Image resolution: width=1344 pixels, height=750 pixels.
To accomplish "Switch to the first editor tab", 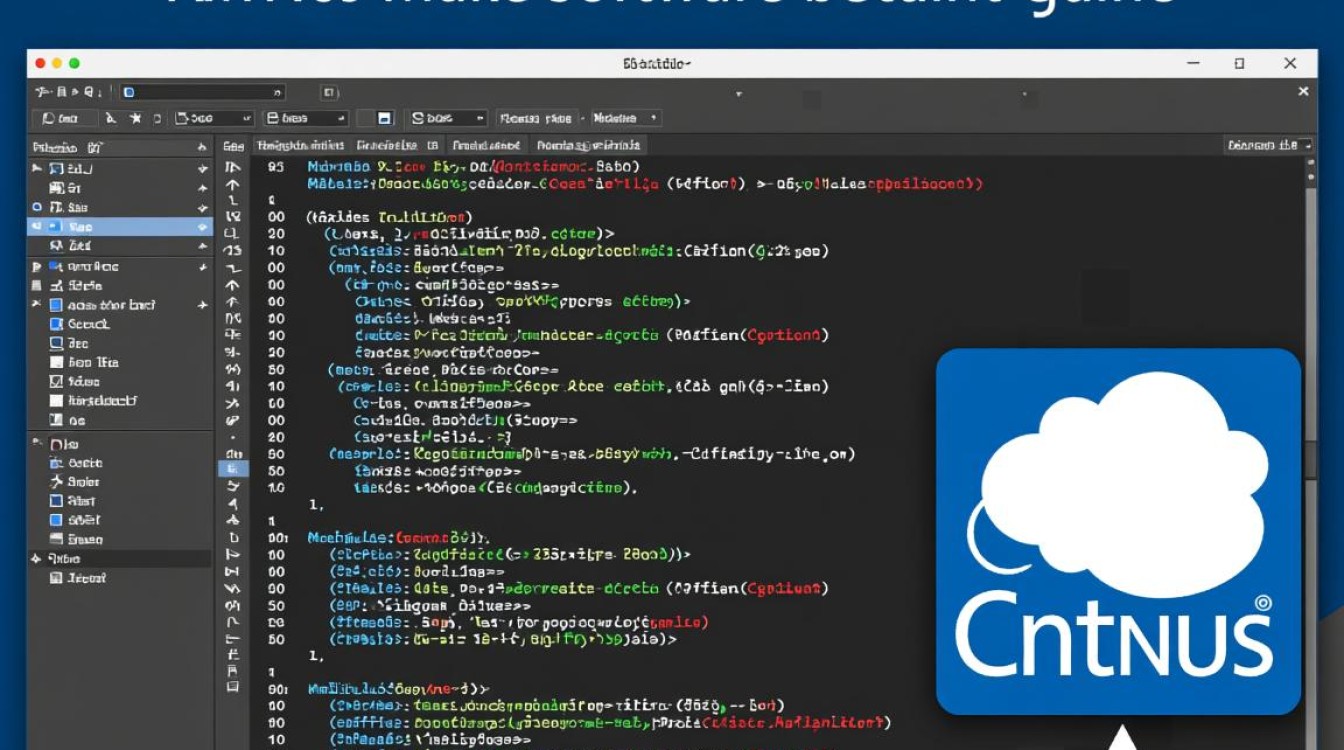I will pos(301,145).
